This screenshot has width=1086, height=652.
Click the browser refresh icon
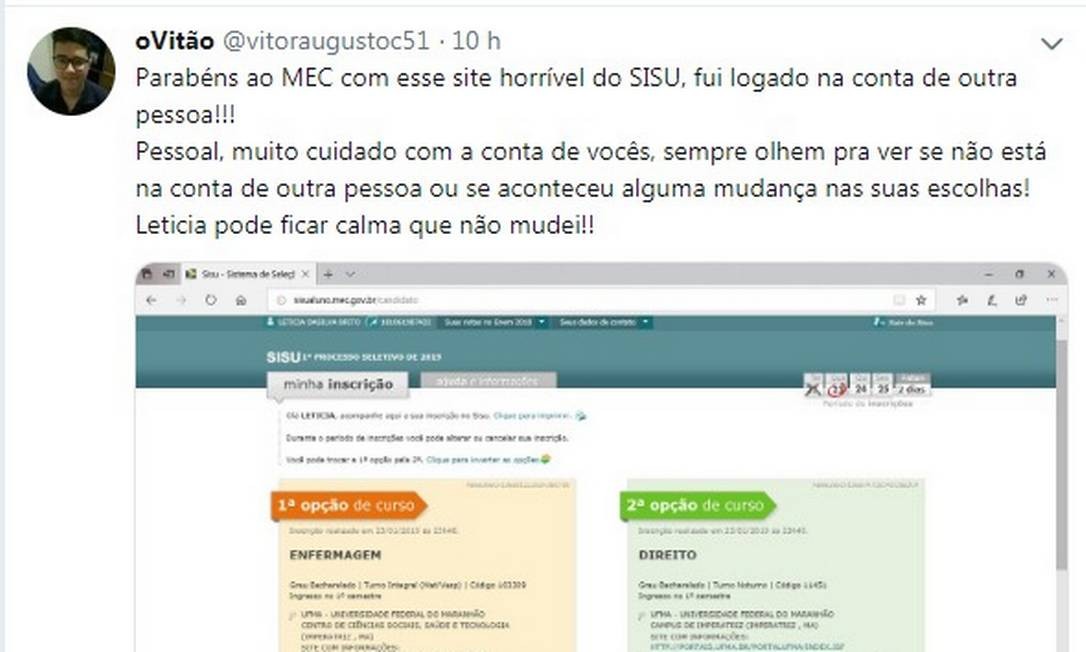click(x=211, y=300)
